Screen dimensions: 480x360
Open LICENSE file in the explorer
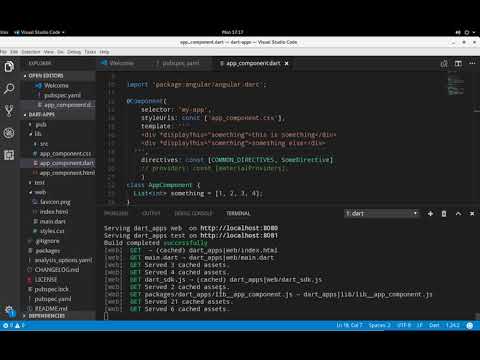(x=46, y=279)
